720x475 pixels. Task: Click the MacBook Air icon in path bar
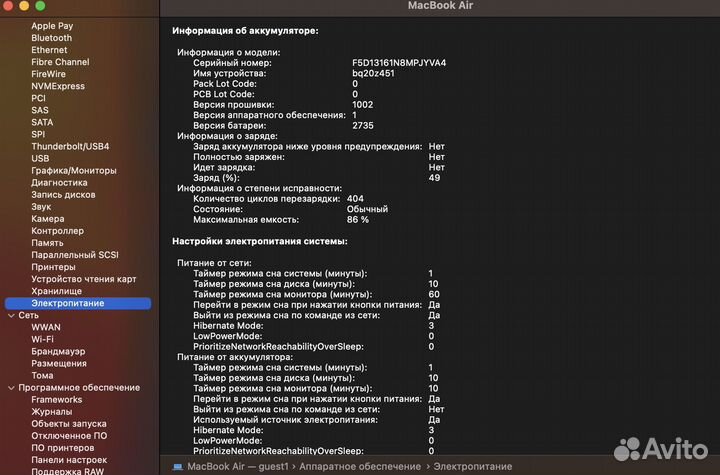click(x=178, y=466)
